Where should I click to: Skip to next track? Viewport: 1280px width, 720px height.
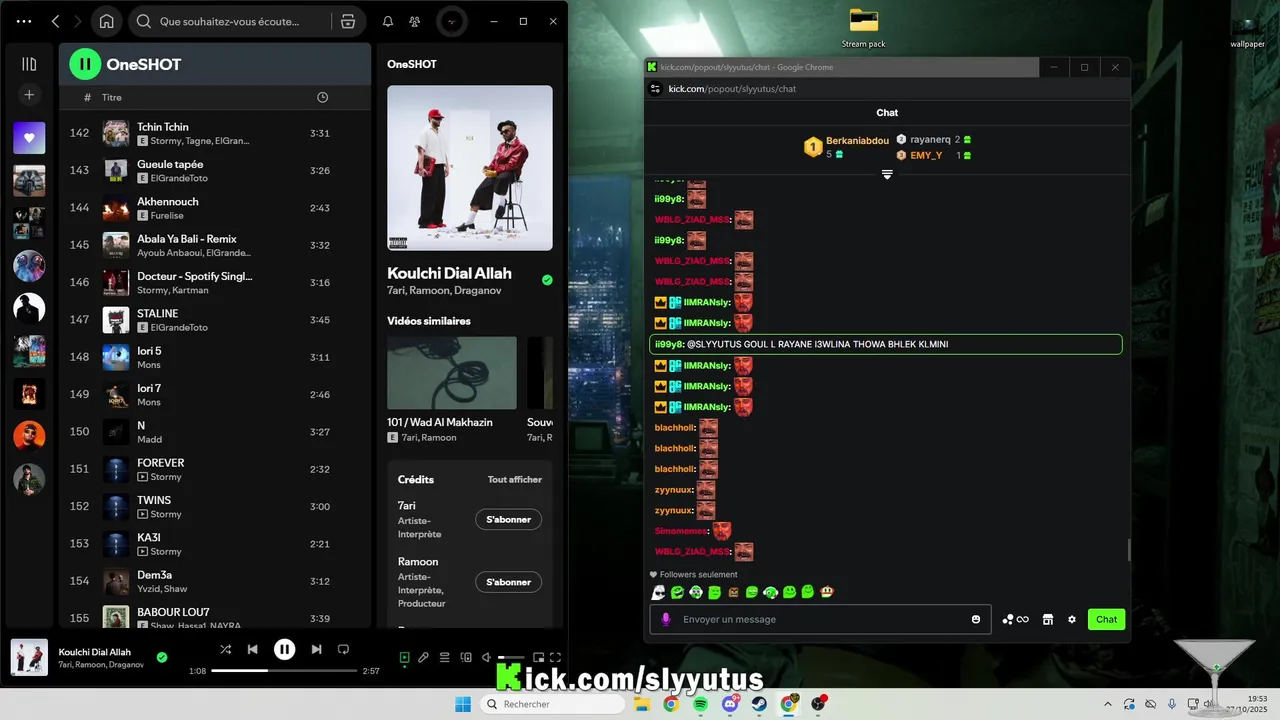pyautogui.click(x=316, y=649)
